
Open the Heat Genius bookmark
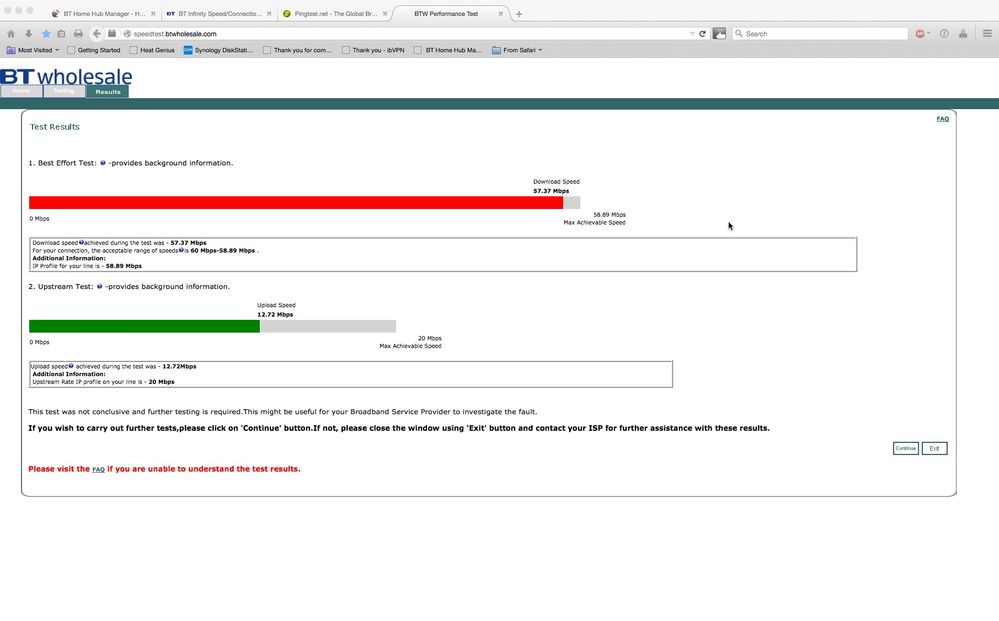point(152,50)
